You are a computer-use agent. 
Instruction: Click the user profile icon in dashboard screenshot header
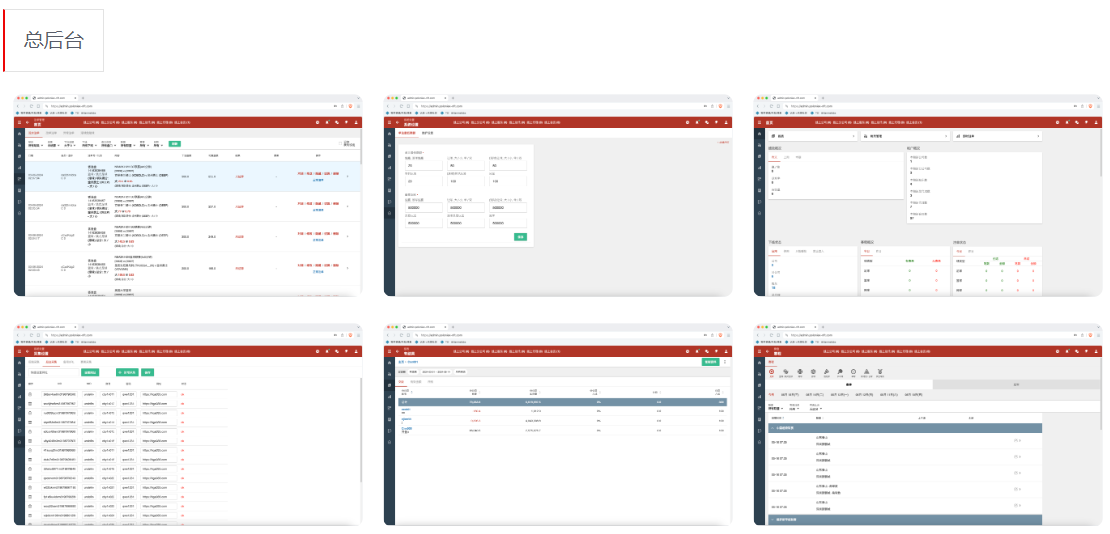click(1096, 122)
